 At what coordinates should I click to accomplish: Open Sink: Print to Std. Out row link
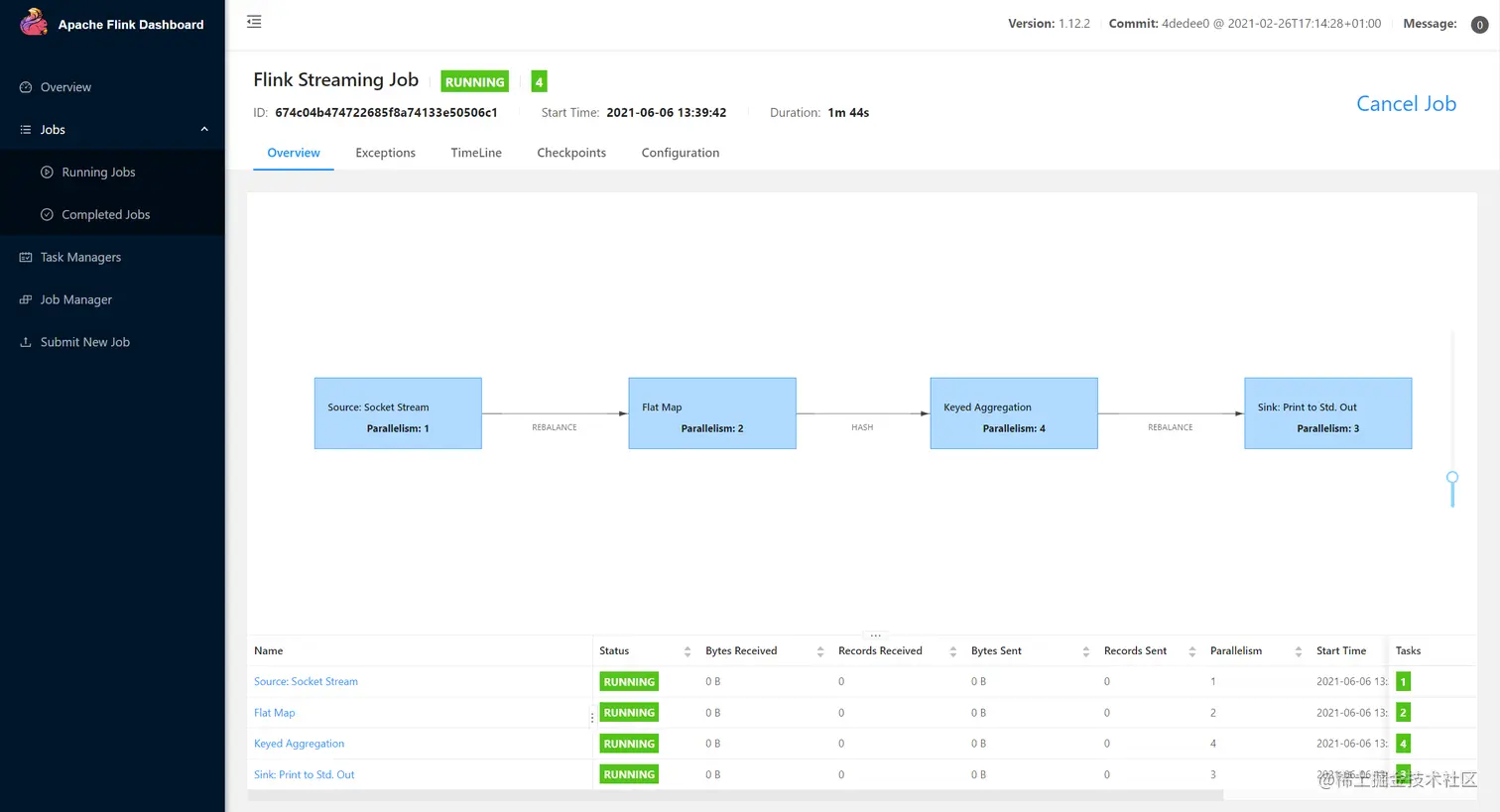pos(305,775)
